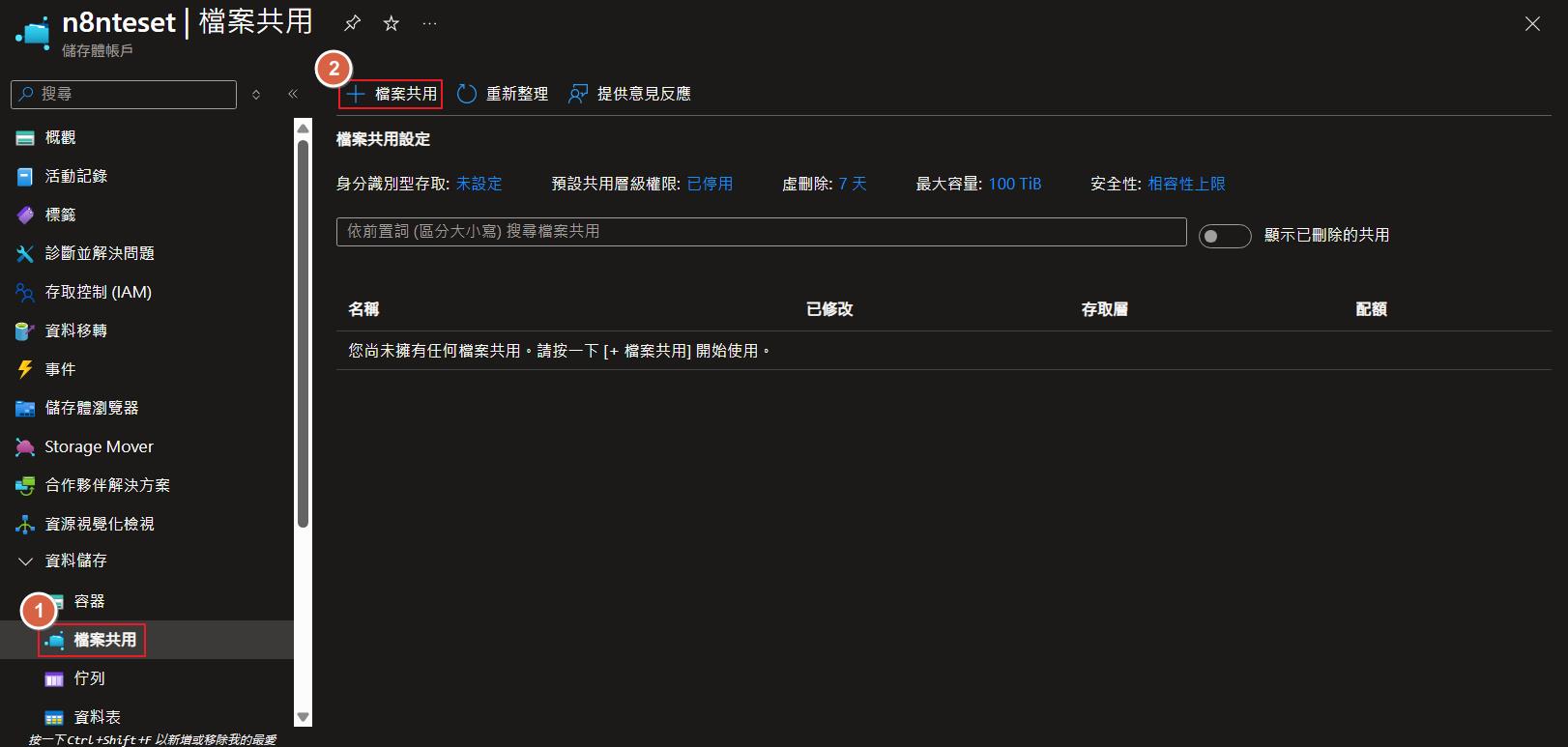The height and width of the screenshot is (747, 1568).
Task: Click the 資料移轉 bucket icon
Action: pos(25,331)
